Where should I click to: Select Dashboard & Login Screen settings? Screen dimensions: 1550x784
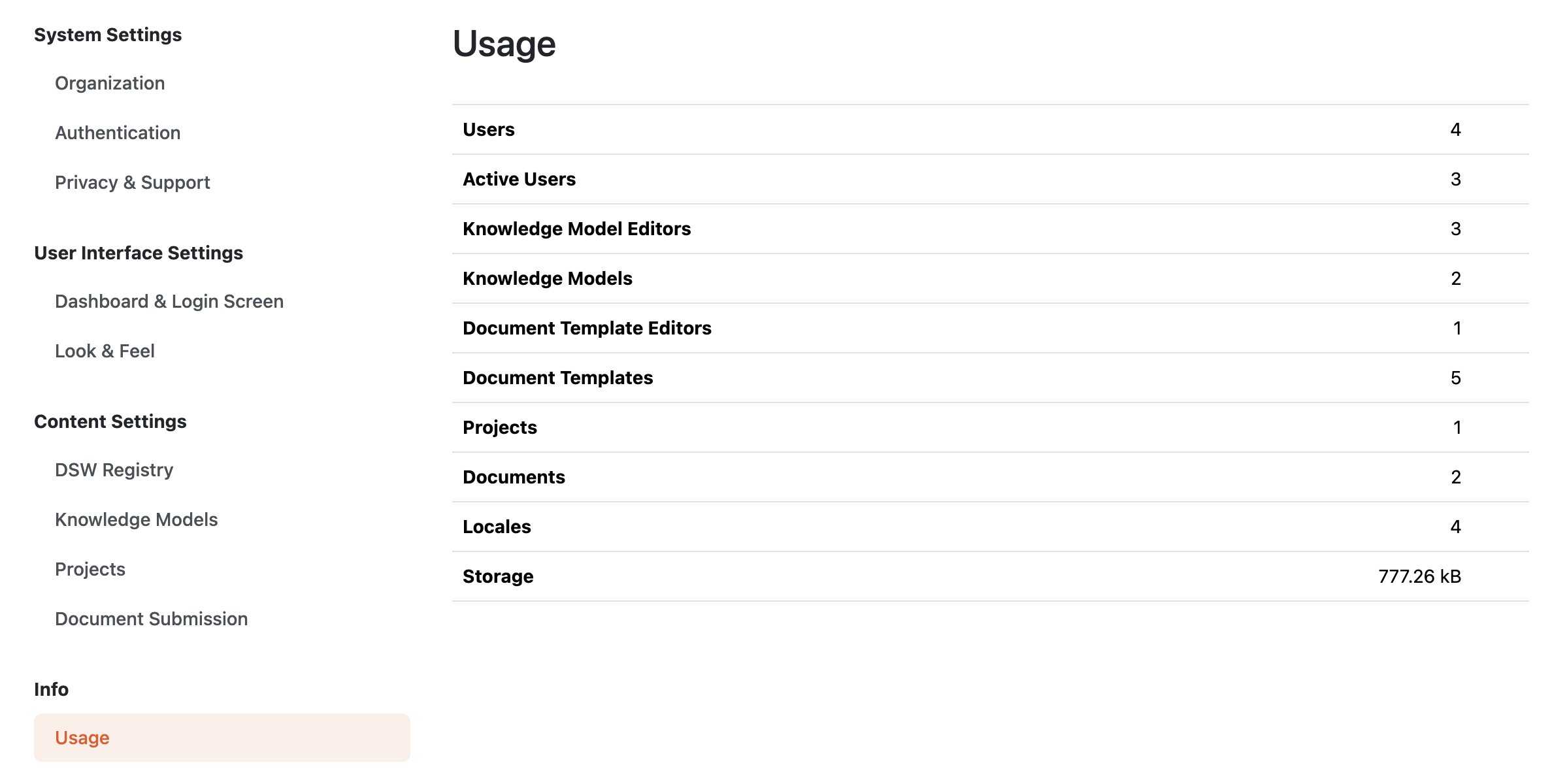tap(169, 302)
